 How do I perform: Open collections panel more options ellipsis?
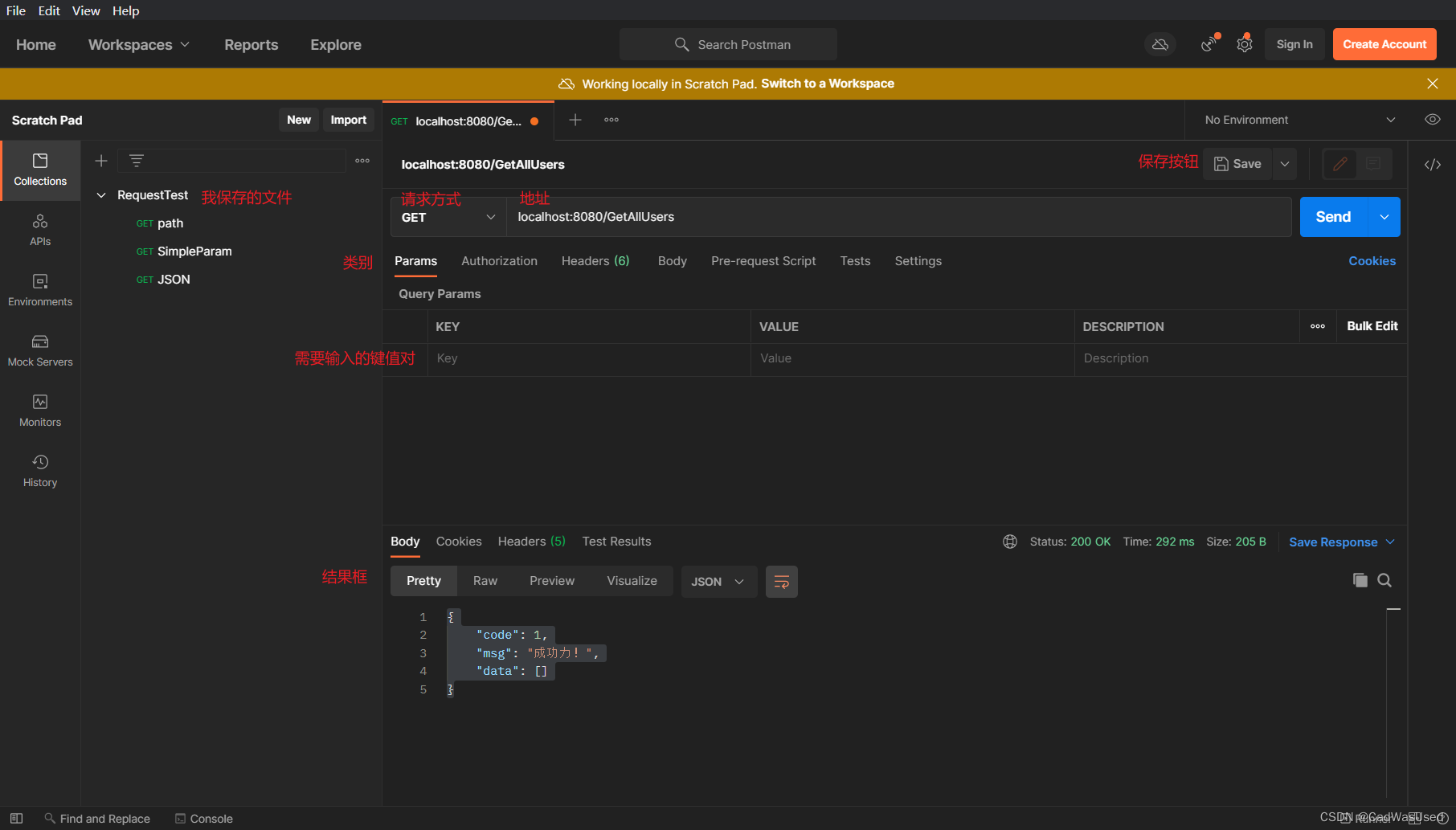tap(362, 161)
